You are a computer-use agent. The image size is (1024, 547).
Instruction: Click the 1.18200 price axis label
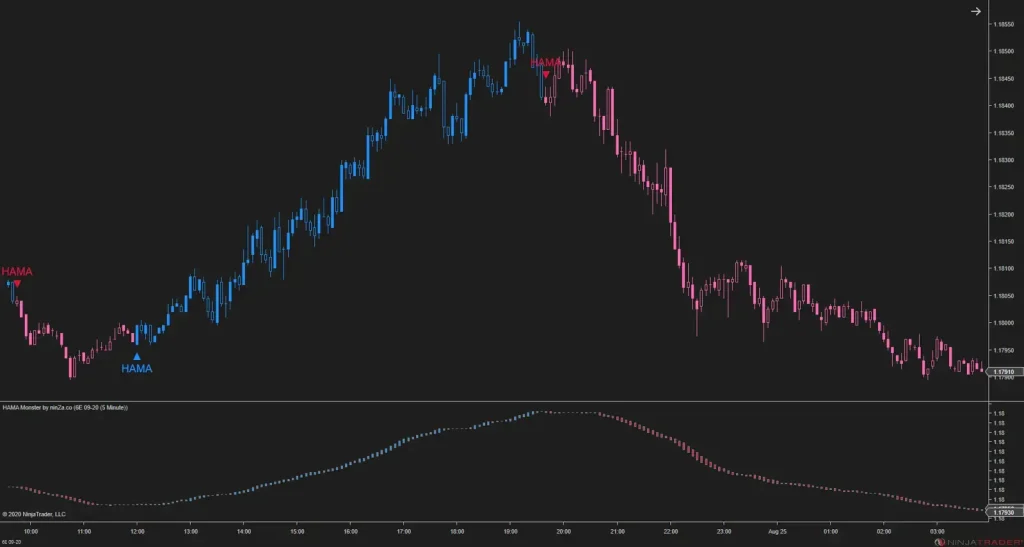point(1003,214)
